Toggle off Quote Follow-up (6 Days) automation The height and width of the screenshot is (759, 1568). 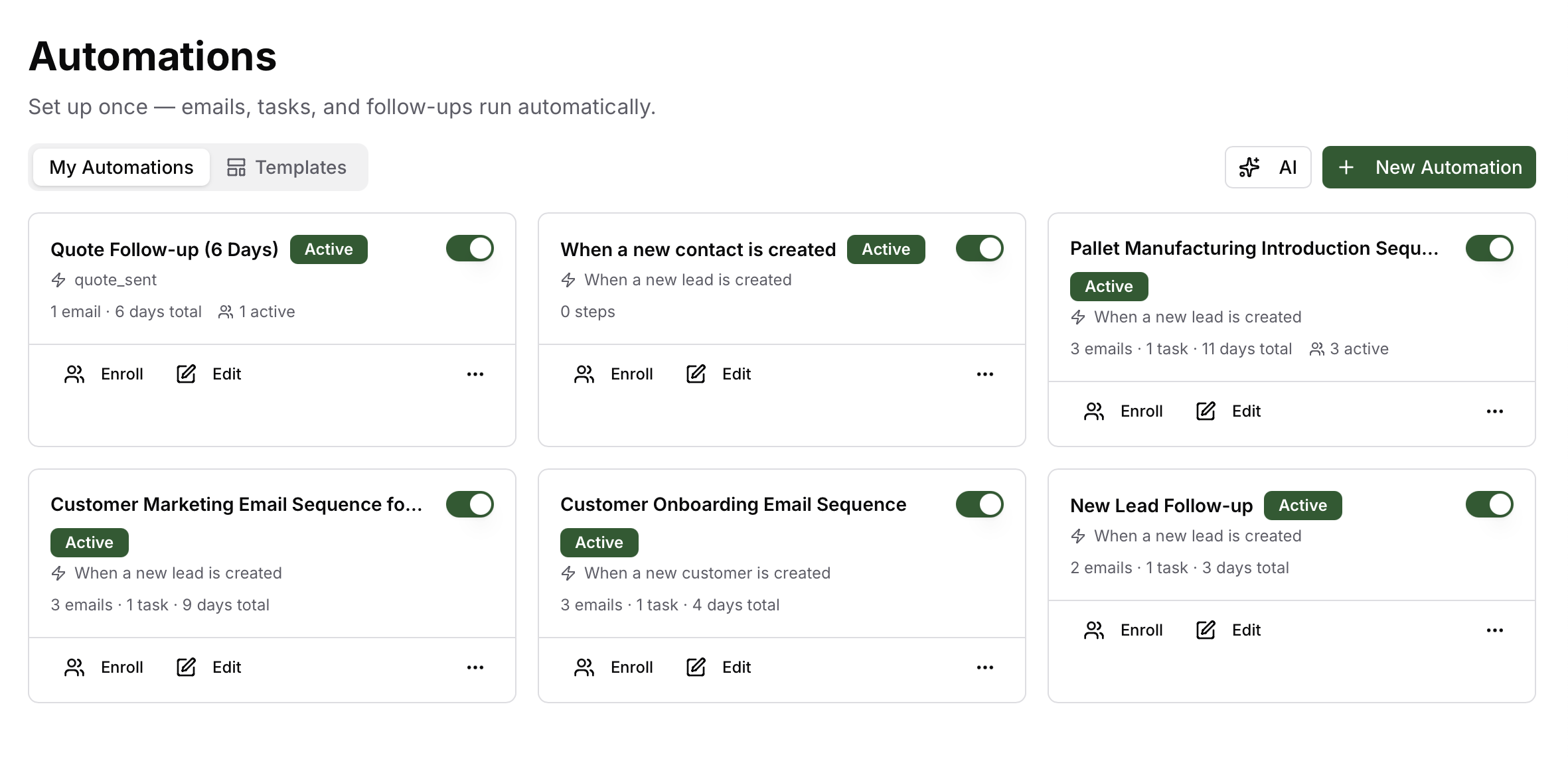tap(470, 248)
